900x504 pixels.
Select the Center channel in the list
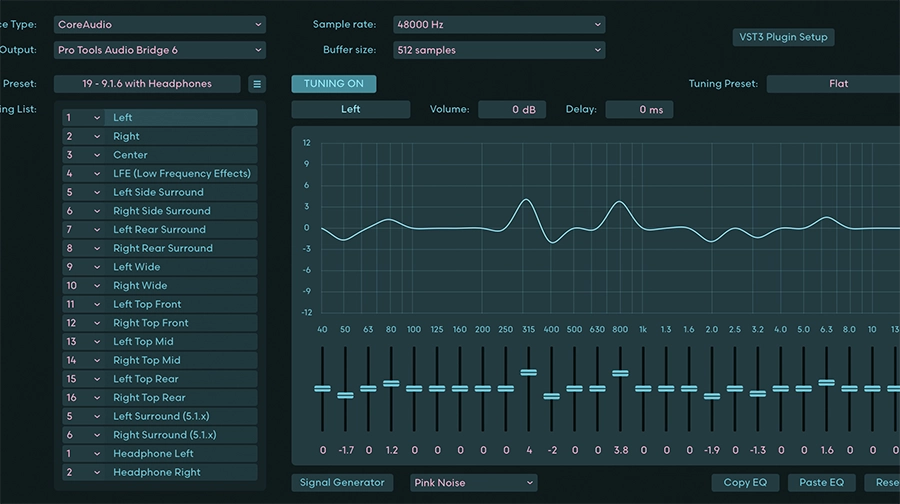point(180,155)
